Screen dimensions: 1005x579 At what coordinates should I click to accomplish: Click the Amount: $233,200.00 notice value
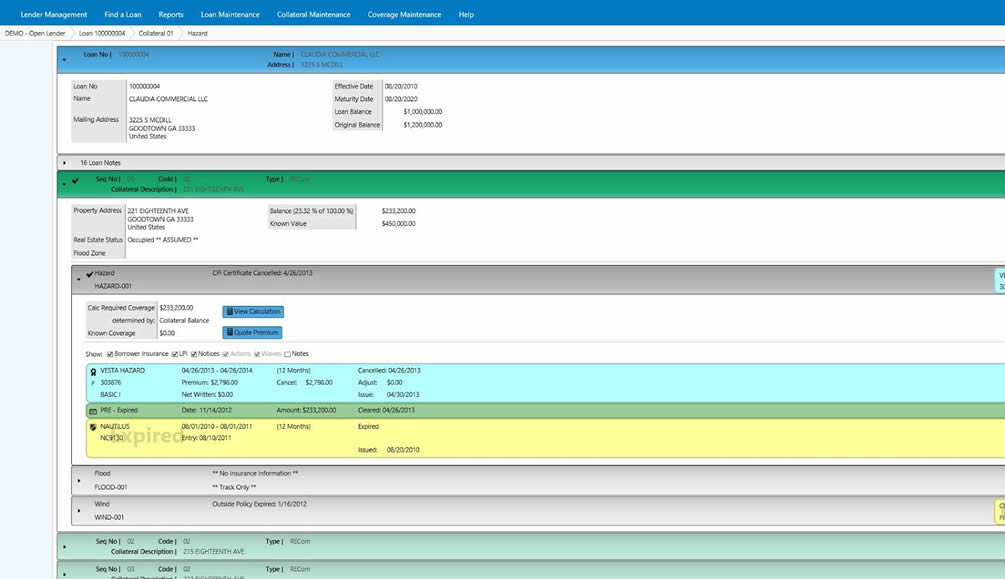click(x=306, y=410)
